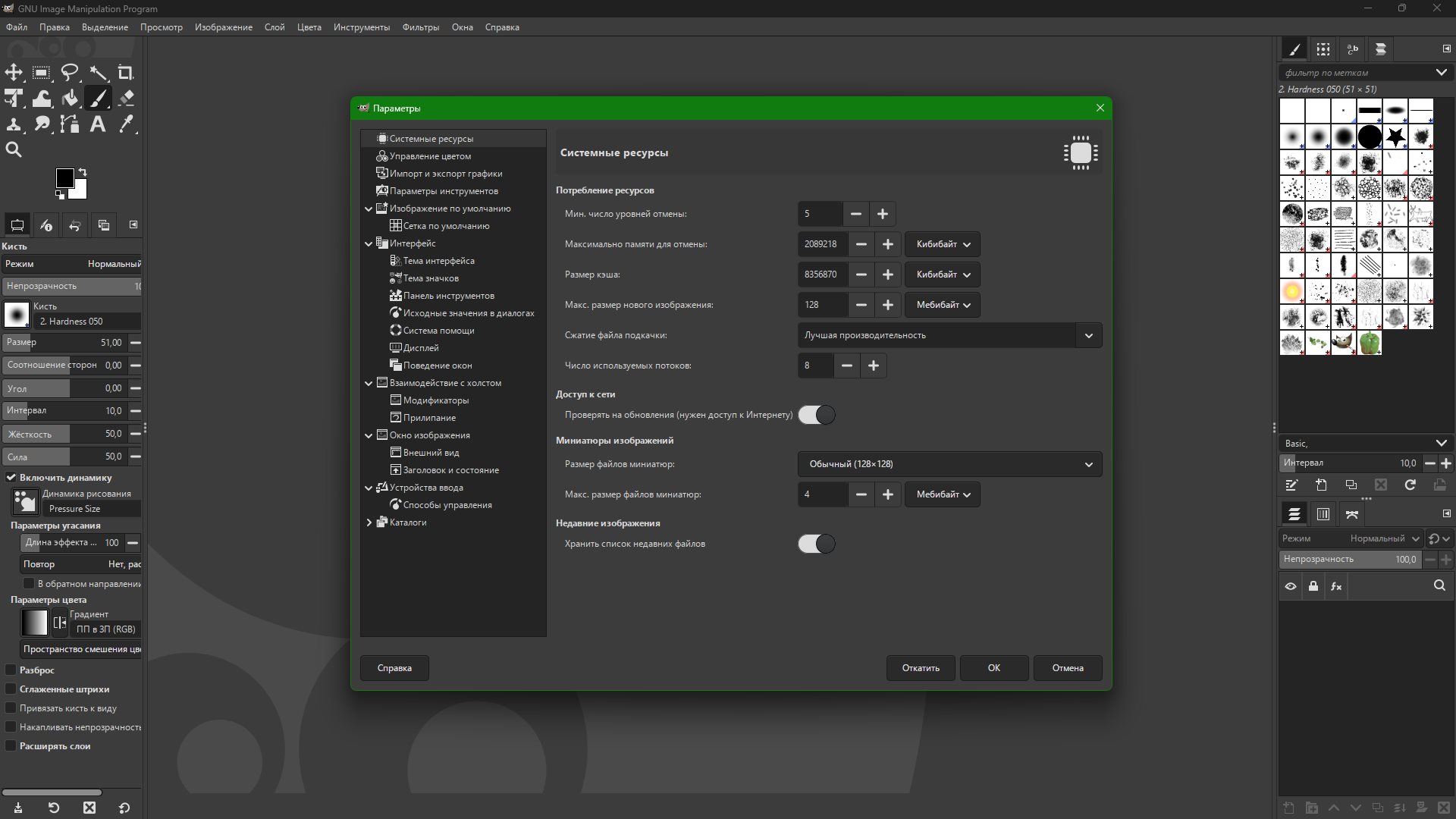Select the Paths tool
This screenshot has height=819, width=1456.
(x=70, y=124)
